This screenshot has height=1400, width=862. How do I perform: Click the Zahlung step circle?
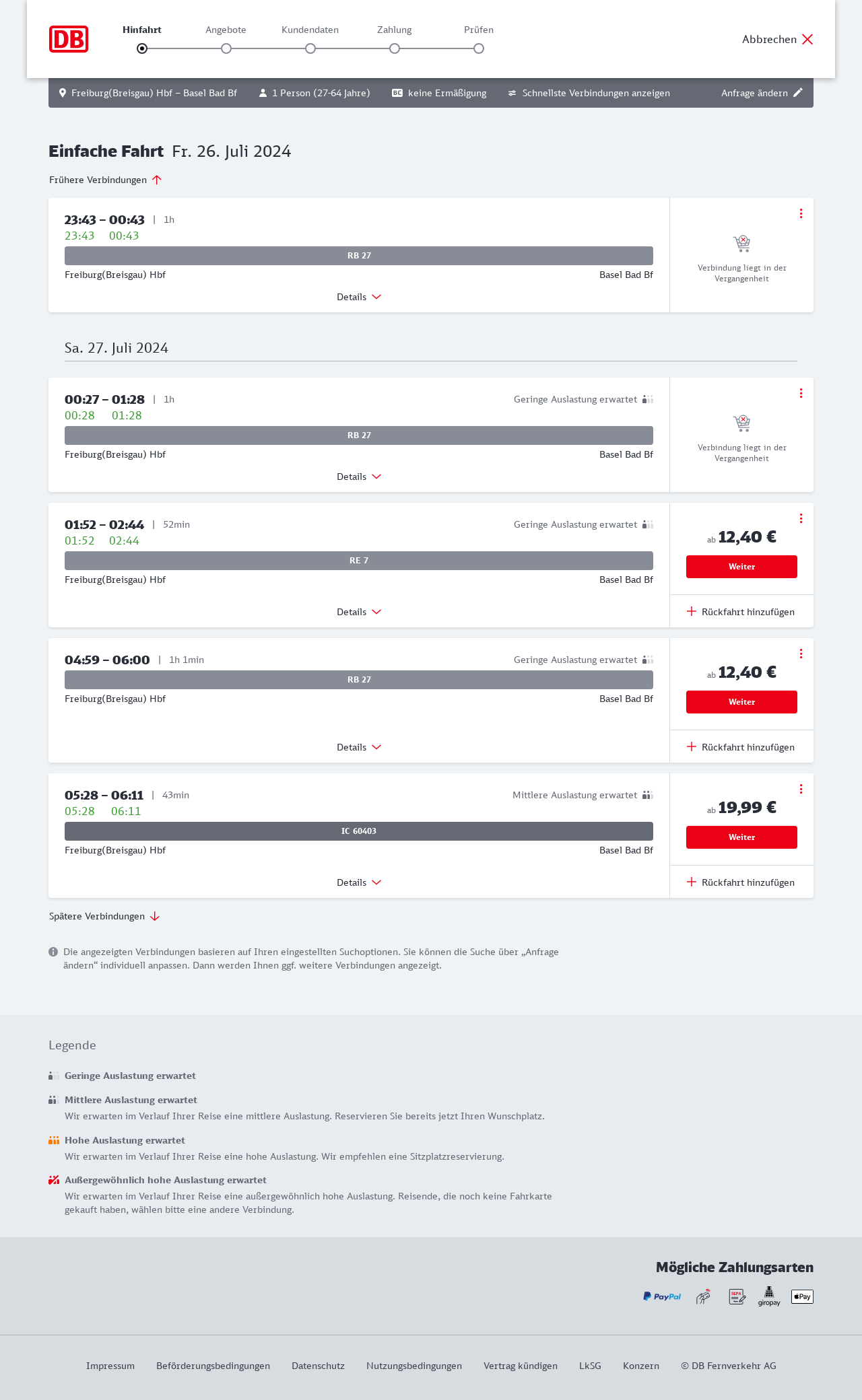[395, 48]
